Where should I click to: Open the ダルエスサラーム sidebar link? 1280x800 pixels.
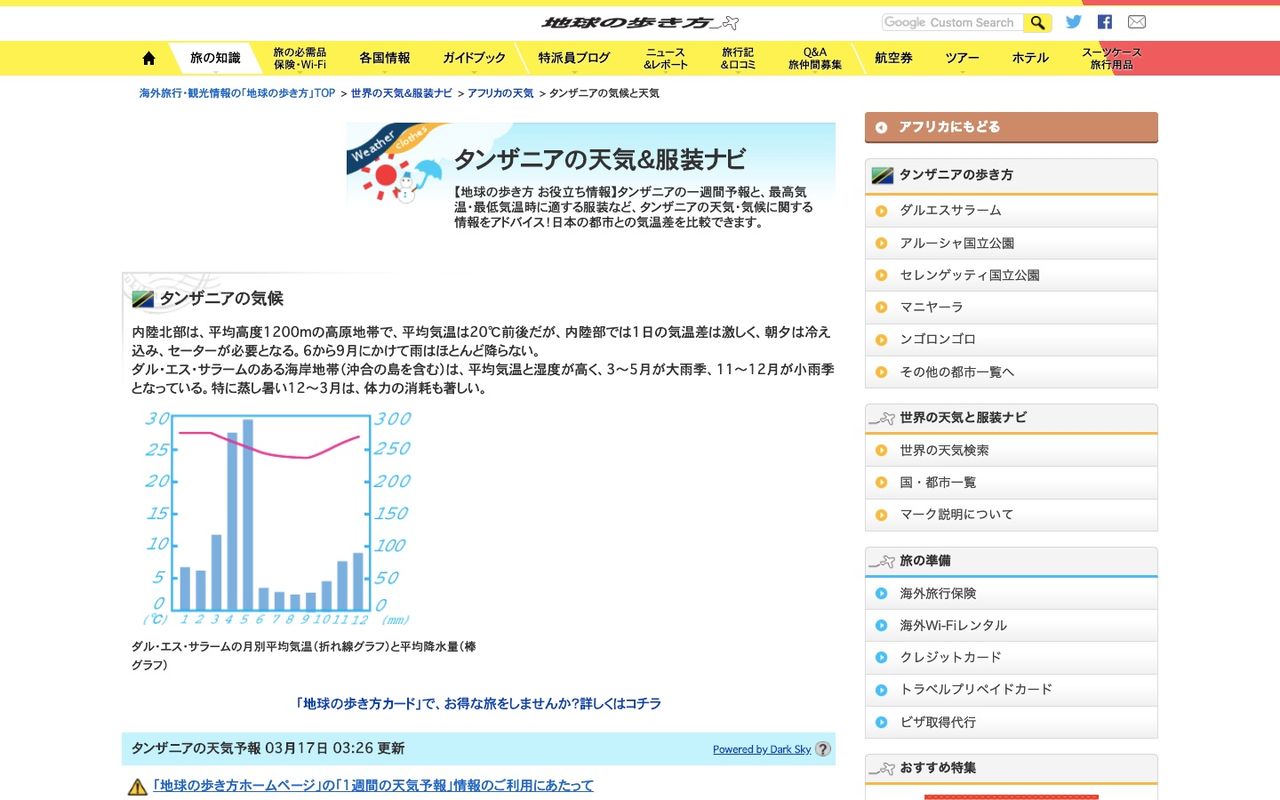tap(1011, 210)
